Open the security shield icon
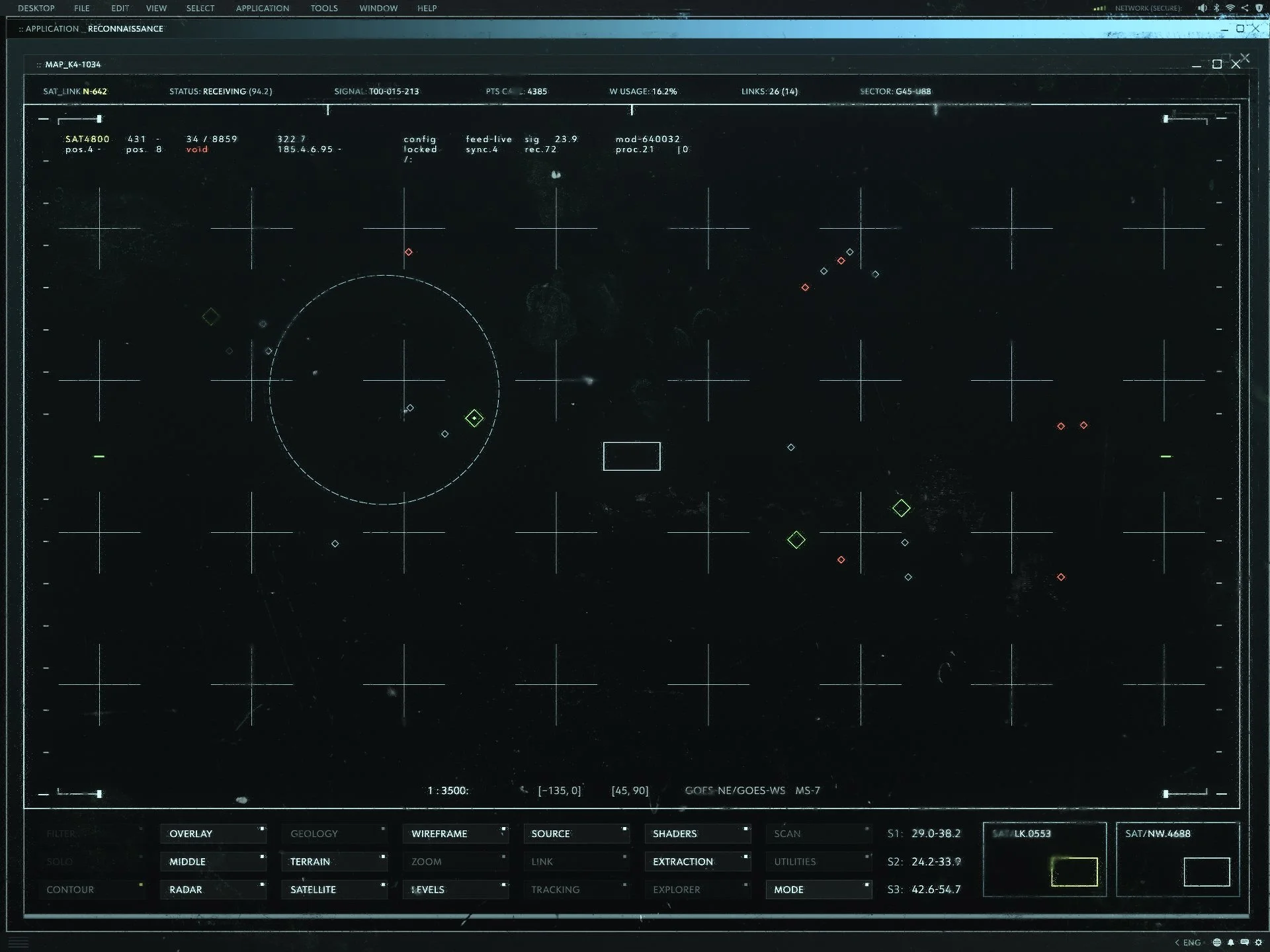 (1259, 8)
